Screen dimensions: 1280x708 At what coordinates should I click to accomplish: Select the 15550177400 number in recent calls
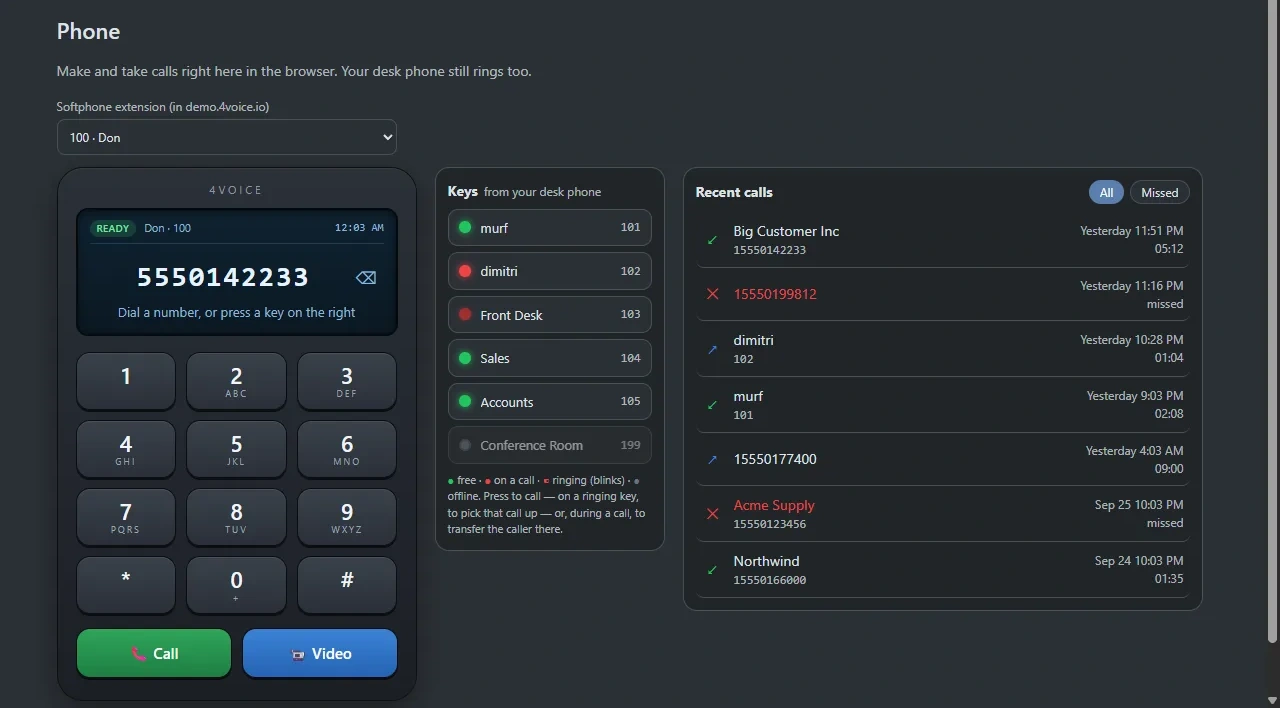click(775, 459)
